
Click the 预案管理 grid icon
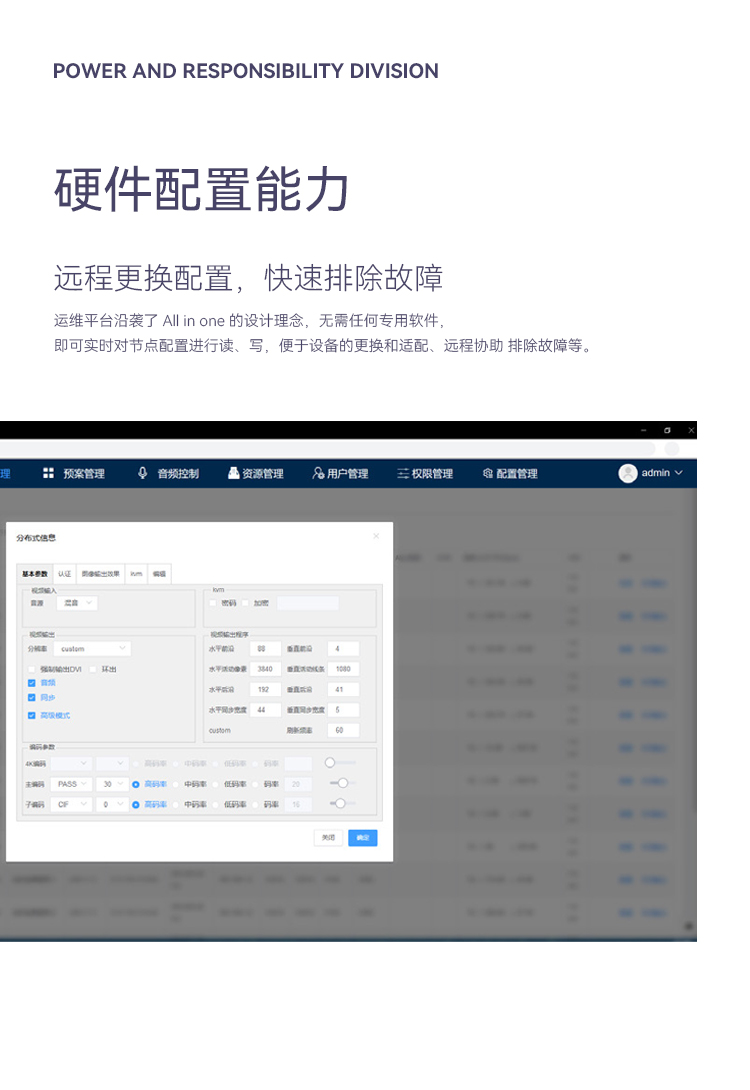(x=48, y=473)
